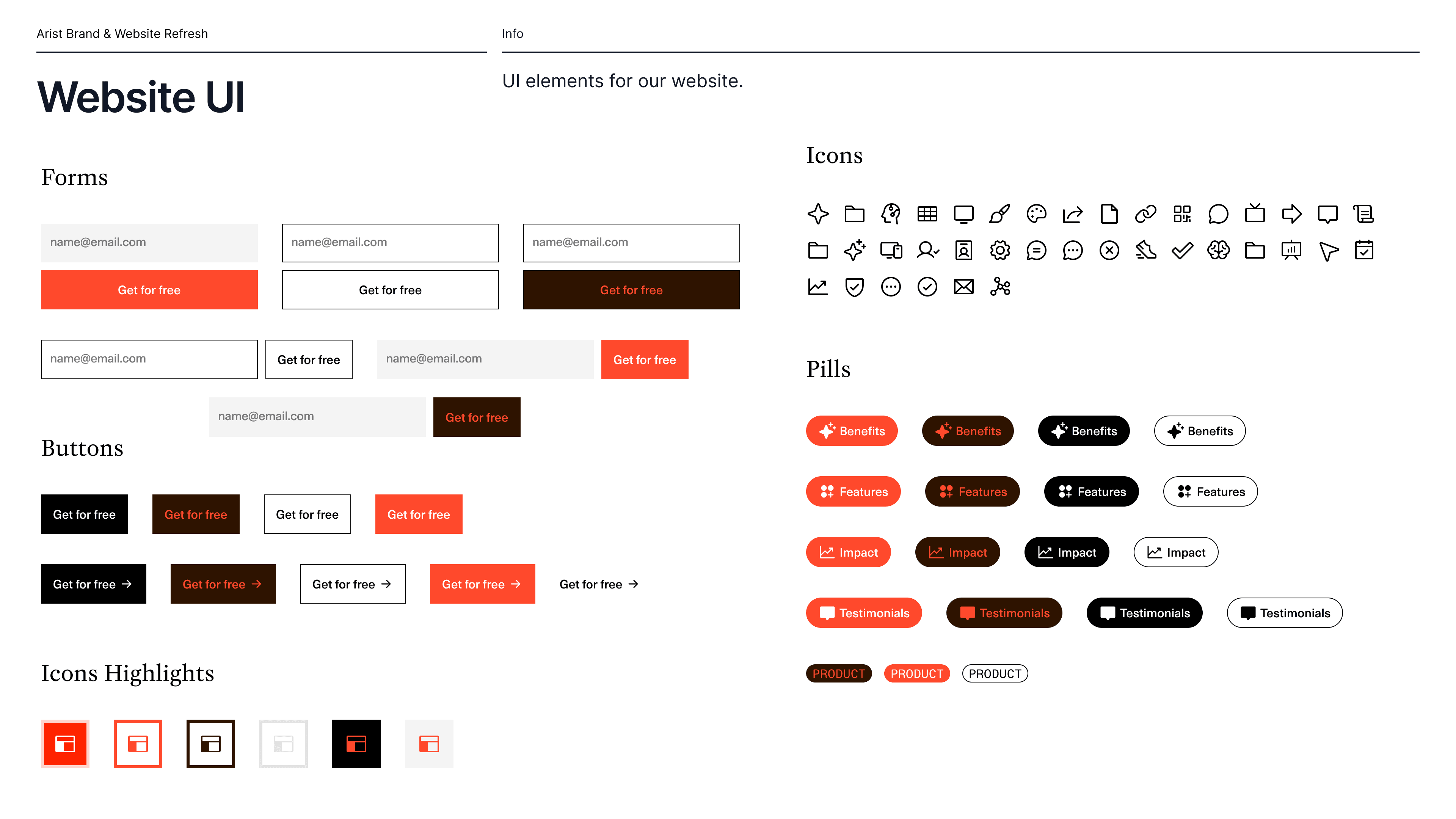Screen dimensions: 1456x819
Task: Click the black Impact pill
Action: click(x=1066, y=553)
